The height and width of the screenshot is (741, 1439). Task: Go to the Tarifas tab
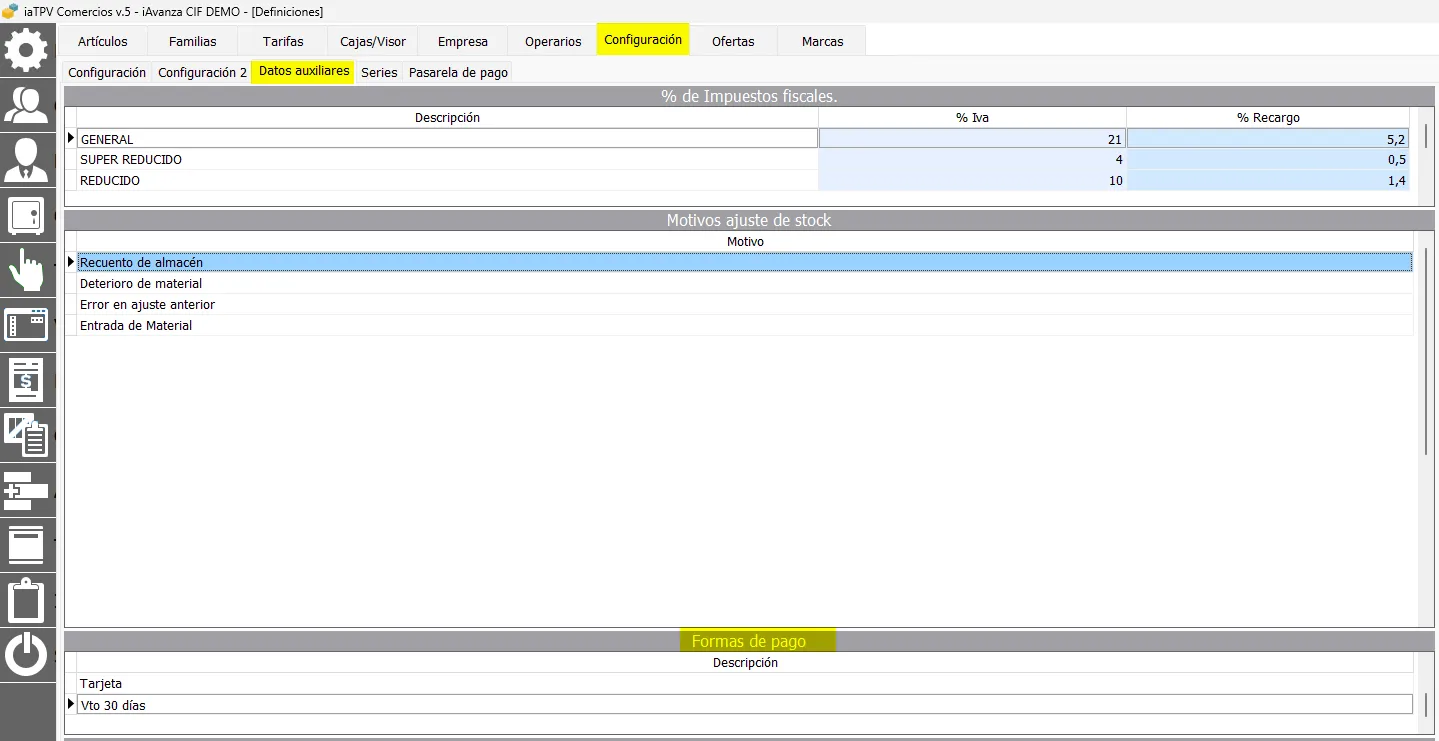(x=283, y=41)
